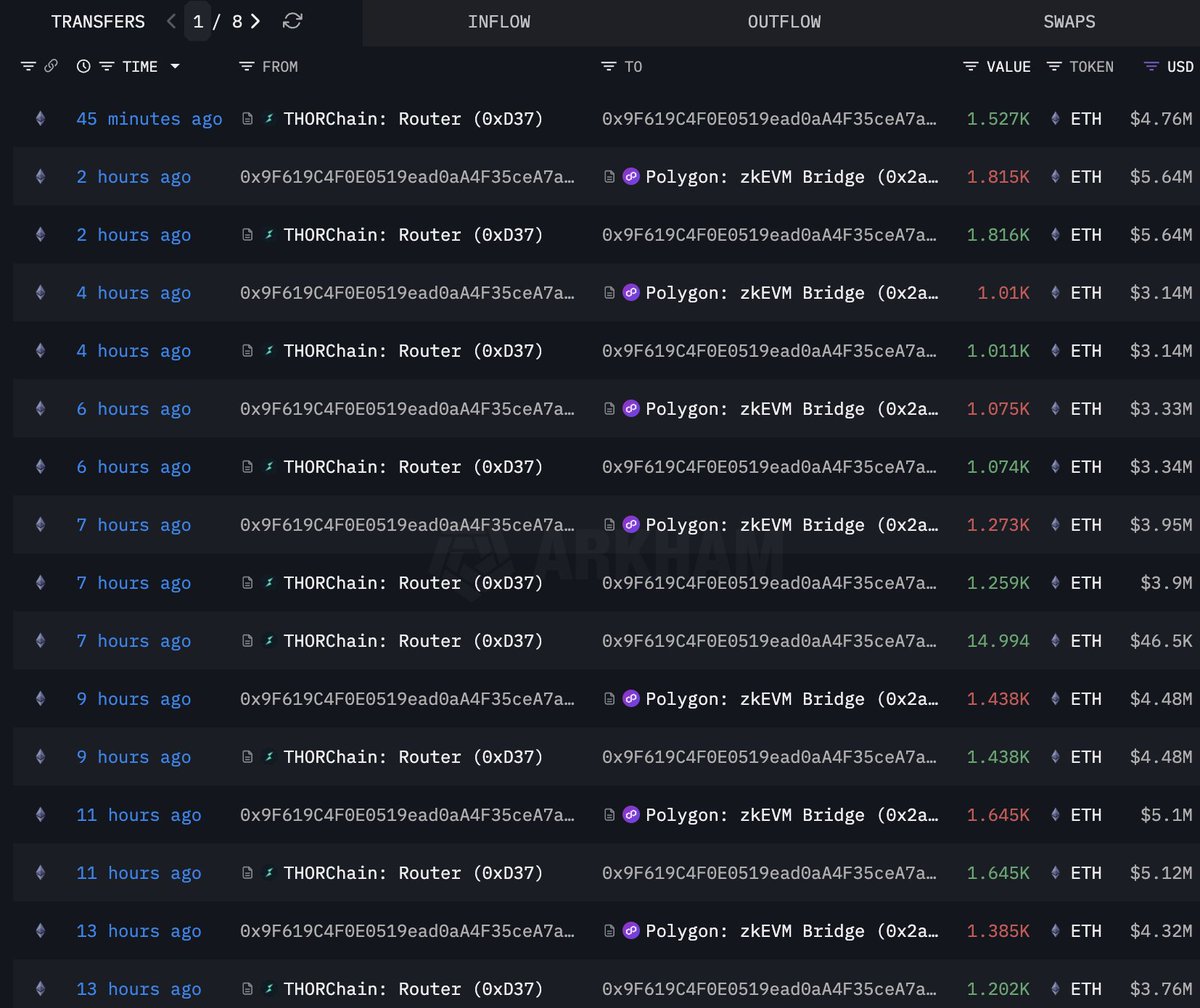Click the Polygon logo on the zkEVM Bridge entry
The width and height of the screenshot is (1200, 1008).
pyautogui.click(x=631, y=176)
